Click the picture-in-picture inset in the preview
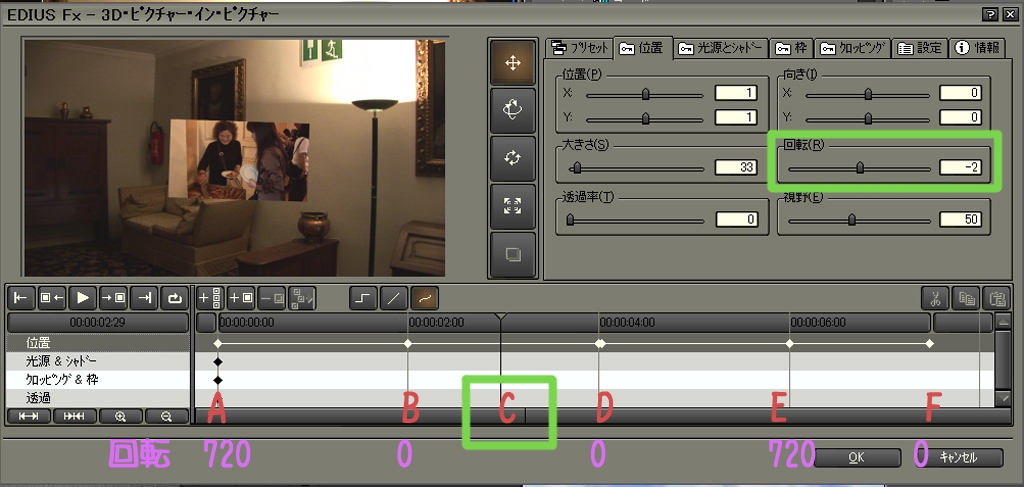Screen dimensions: 1024x487 [238, 160]
